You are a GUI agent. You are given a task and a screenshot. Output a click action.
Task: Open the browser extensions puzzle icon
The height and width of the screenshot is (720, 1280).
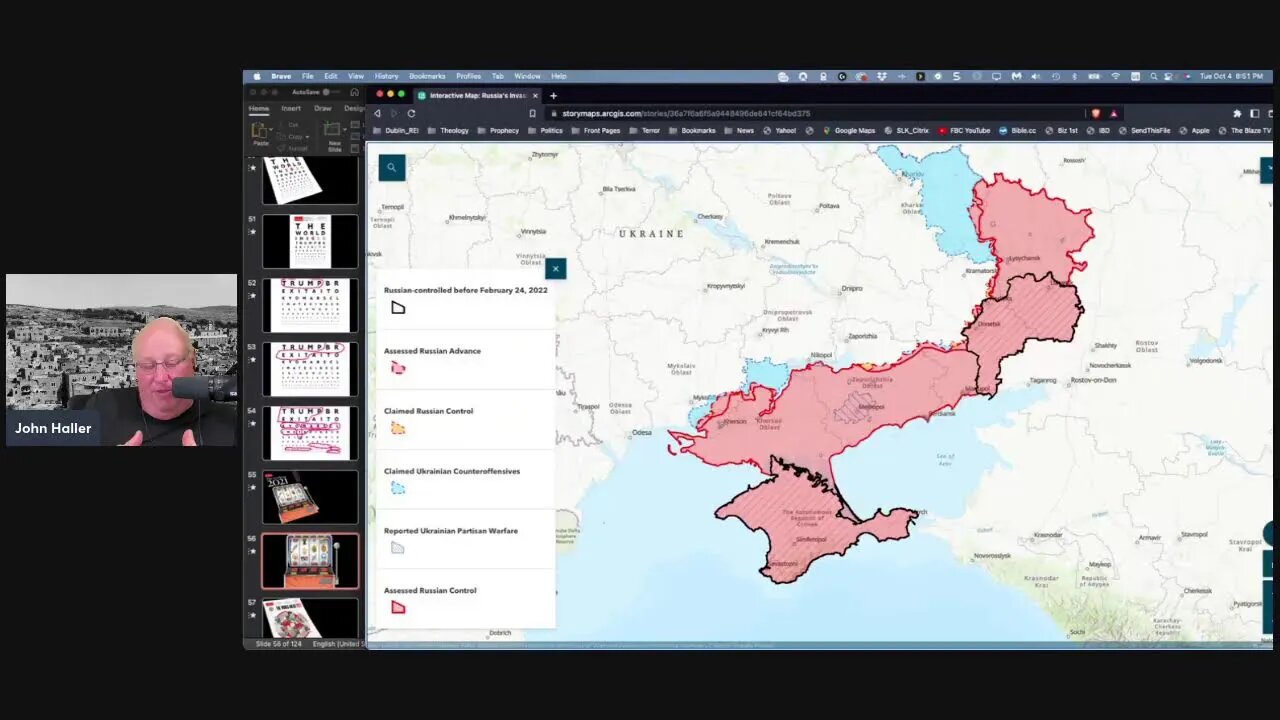point(1237,113)
